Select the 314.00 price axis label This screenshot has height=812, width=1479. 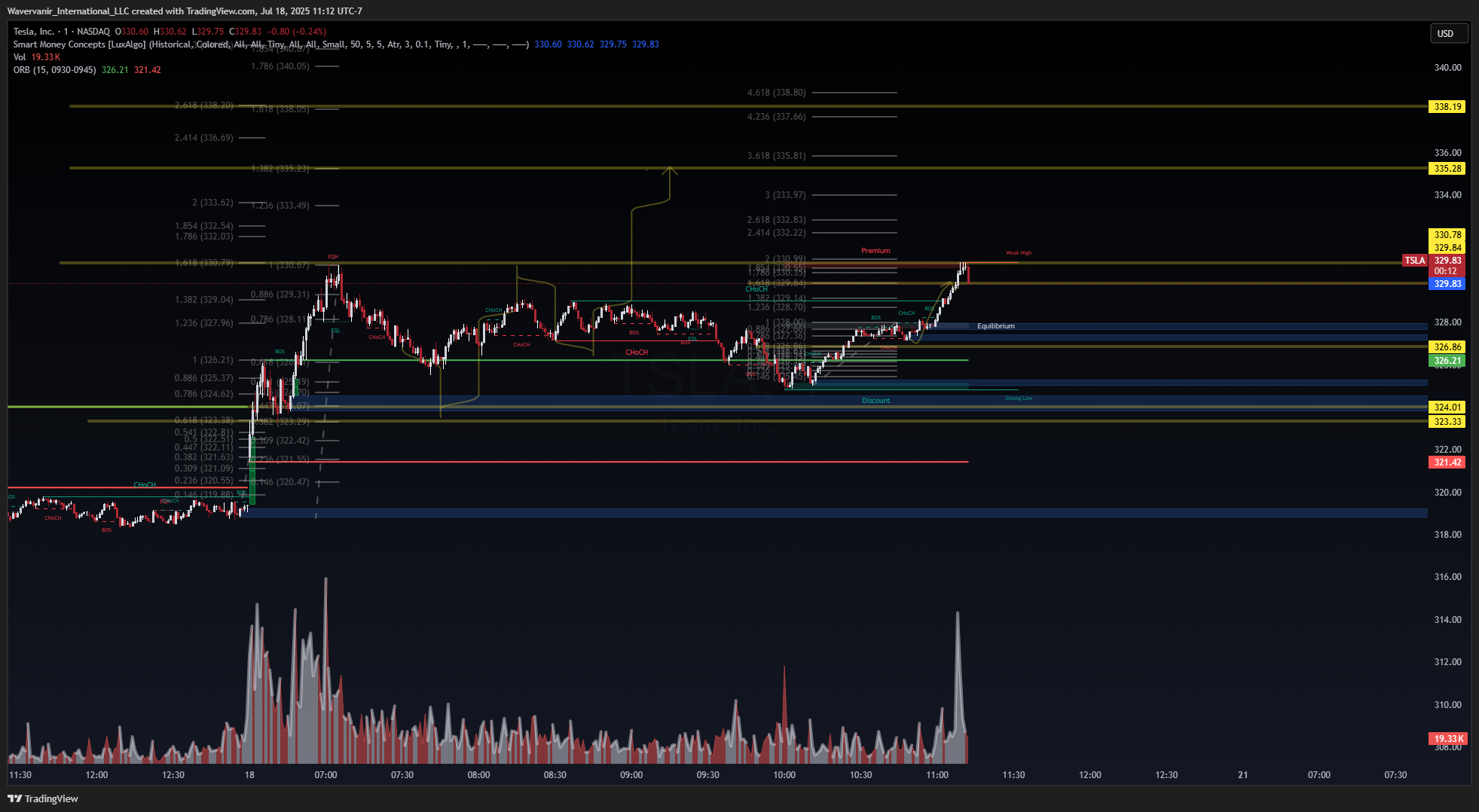[1447, 620]
